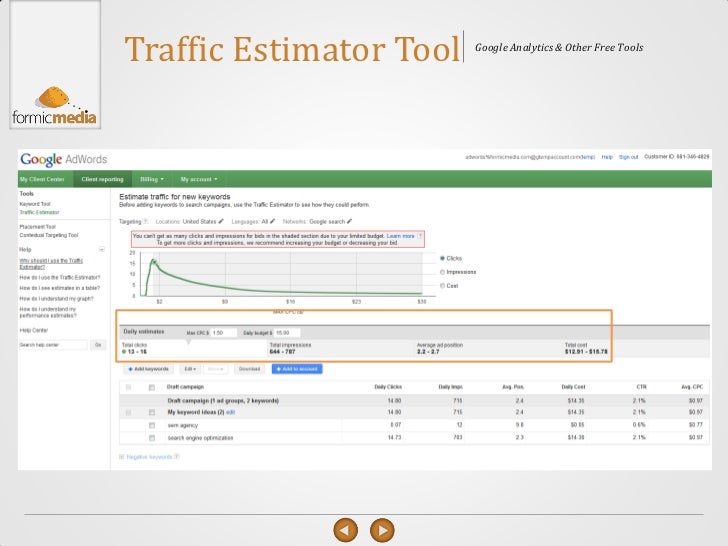Tick the My keyword ideas checkbox
The height and width of the screenshot is (546, 728).
coord(152,412)
